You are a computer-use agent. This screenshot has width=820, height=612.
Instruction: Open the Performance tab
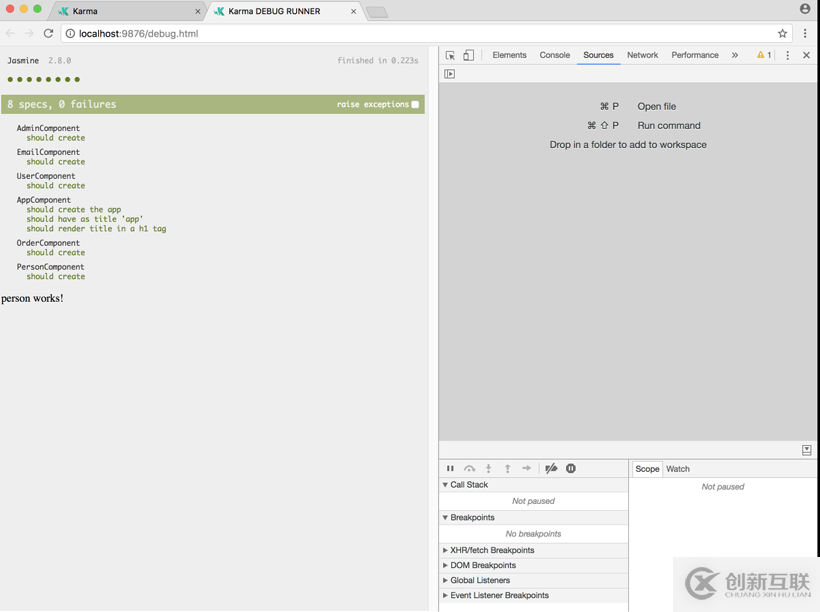tap(695, 55)
